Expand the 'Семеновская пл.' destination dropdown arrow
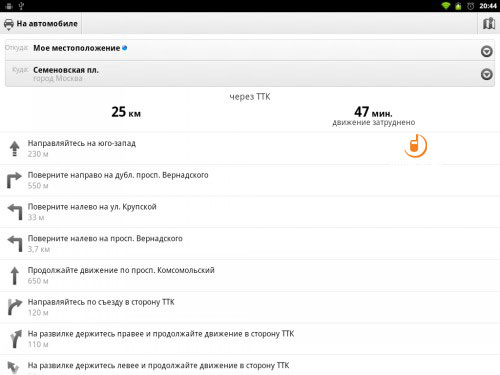 (487, 74)
